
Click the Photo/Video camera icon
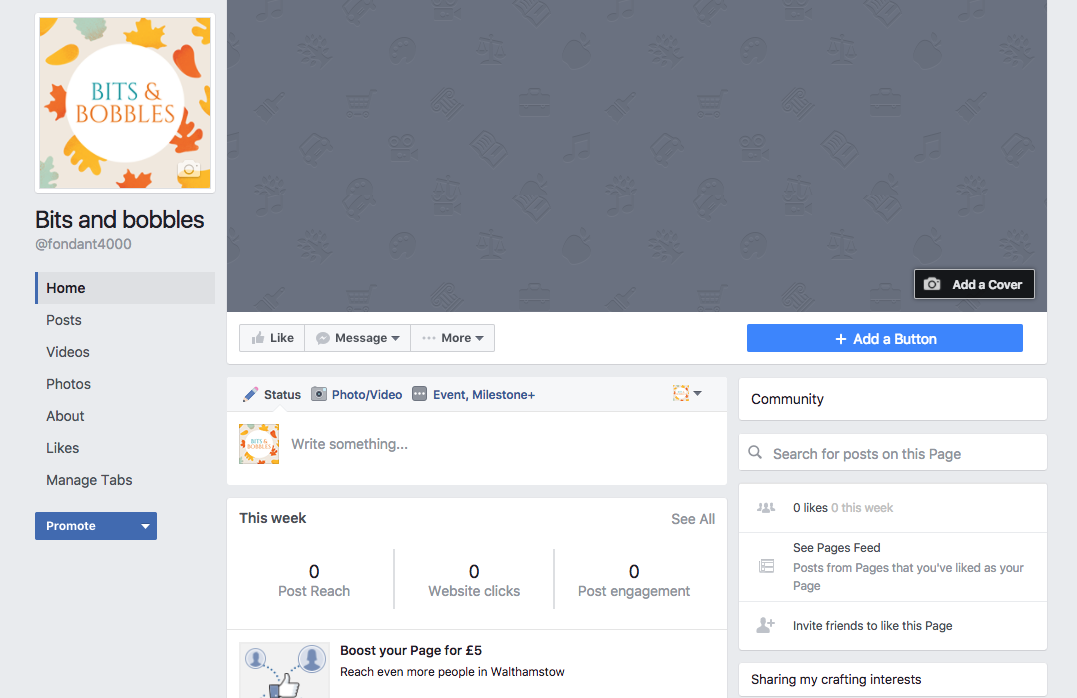320,394
